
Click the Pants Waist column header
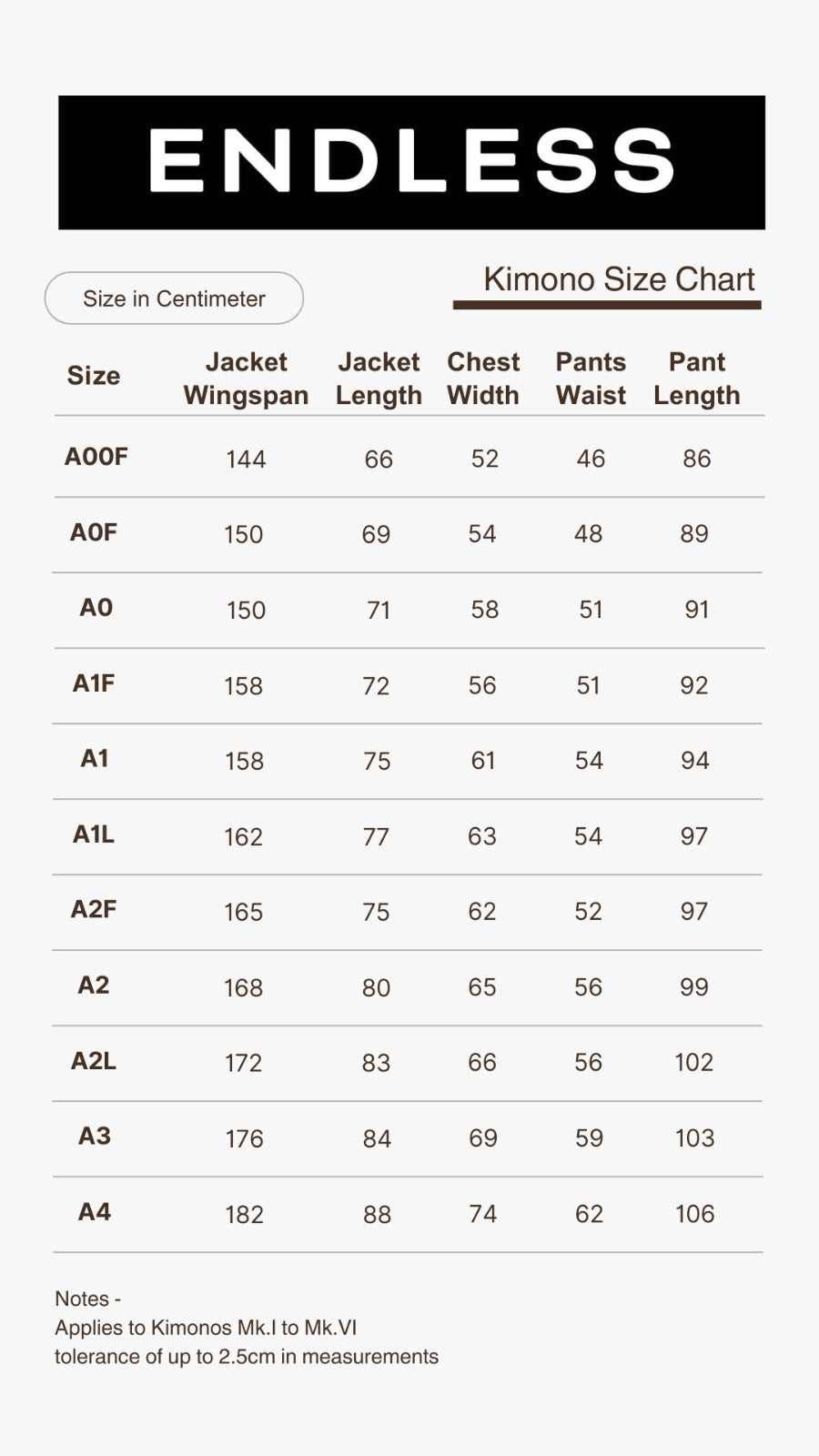click(x=591, y=379)
